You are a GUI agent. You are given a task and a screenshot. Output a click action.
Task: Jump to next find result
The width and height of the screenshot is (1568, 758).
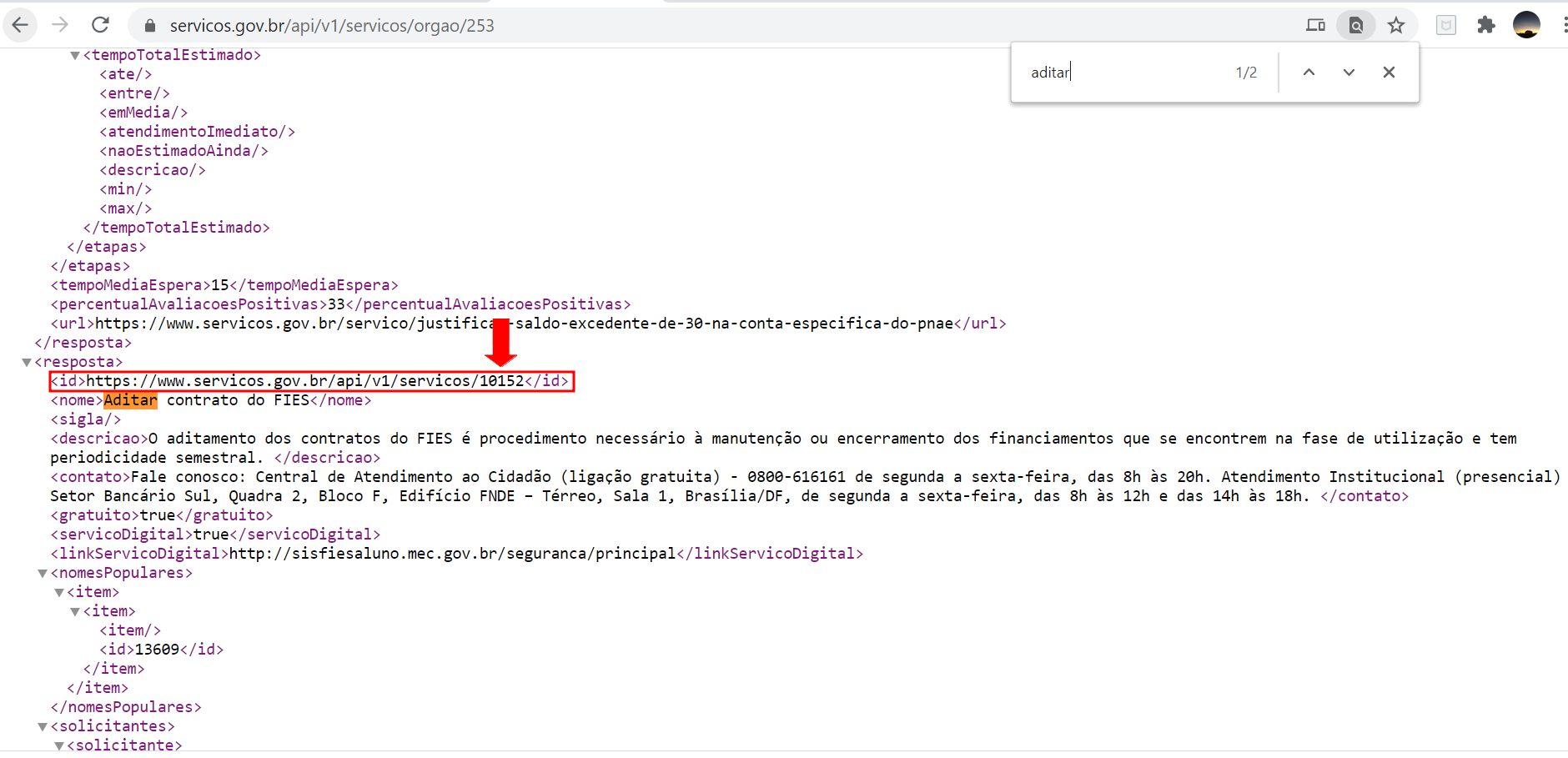(1349, 73)
